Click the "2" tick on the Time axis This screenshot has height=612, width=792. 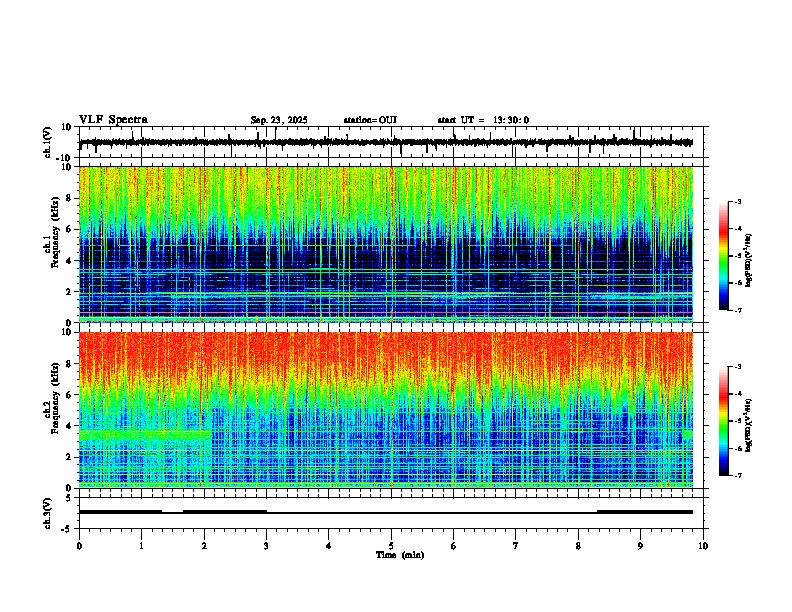204,546
